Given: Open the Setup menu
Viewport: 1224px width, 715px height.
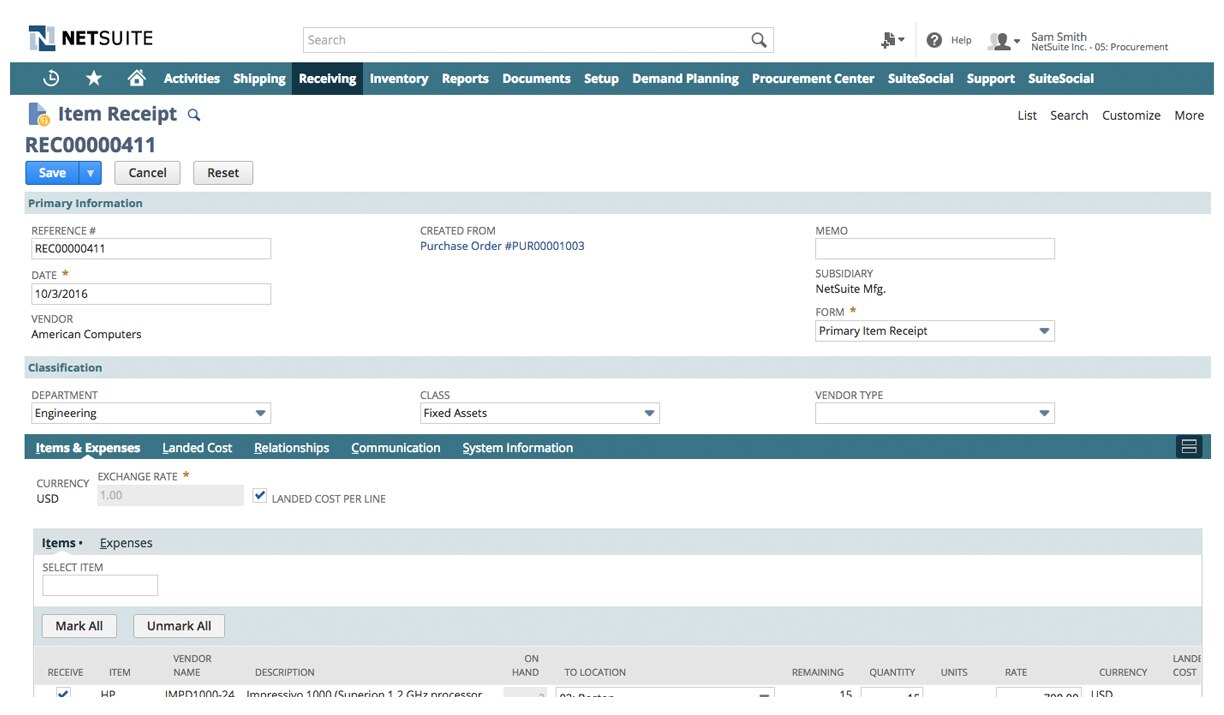Looking at the screenshot, I should click(601, 78).
